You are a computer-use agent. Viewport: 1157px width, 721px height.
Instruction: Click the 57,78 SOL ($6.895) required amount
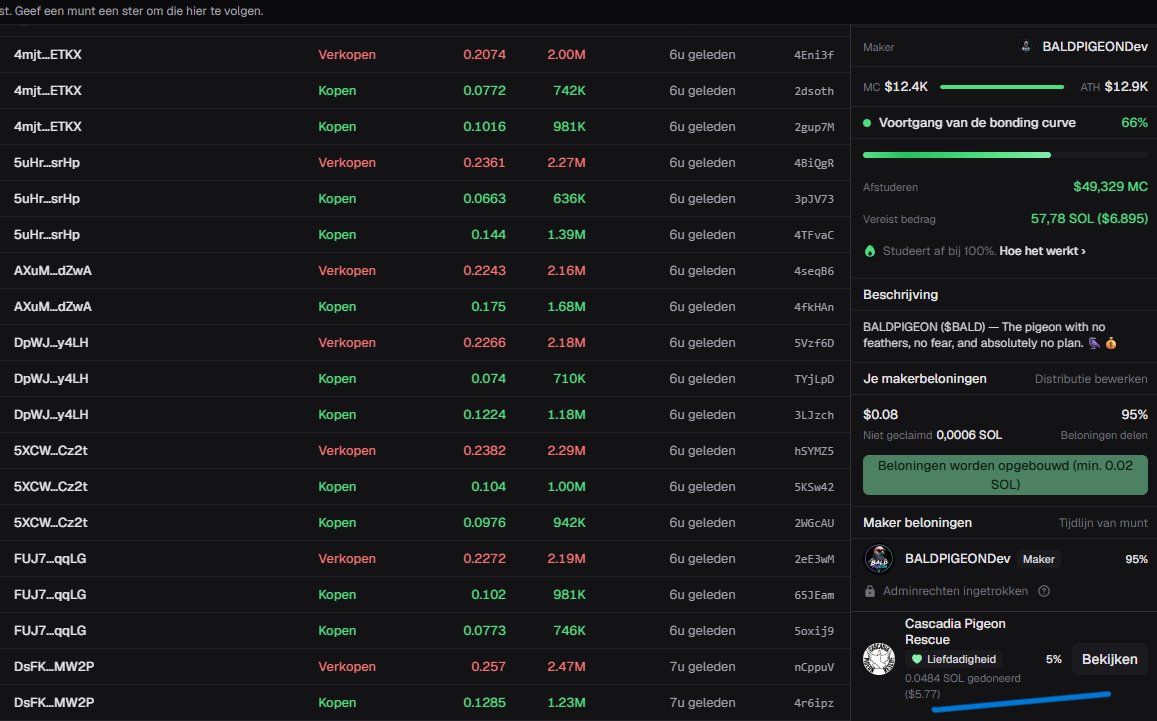pos(1089,218)
